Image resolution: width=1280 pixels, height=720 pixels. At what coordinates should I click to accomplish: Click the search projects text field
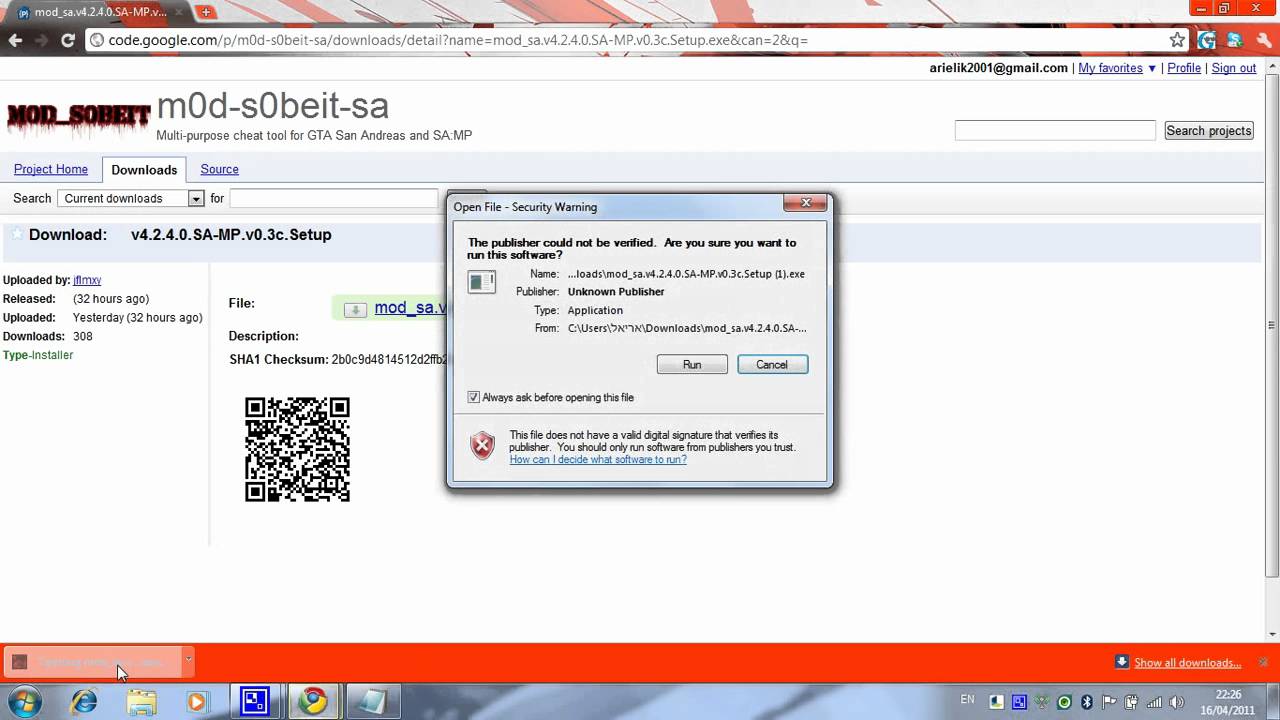coord(1055,130)
